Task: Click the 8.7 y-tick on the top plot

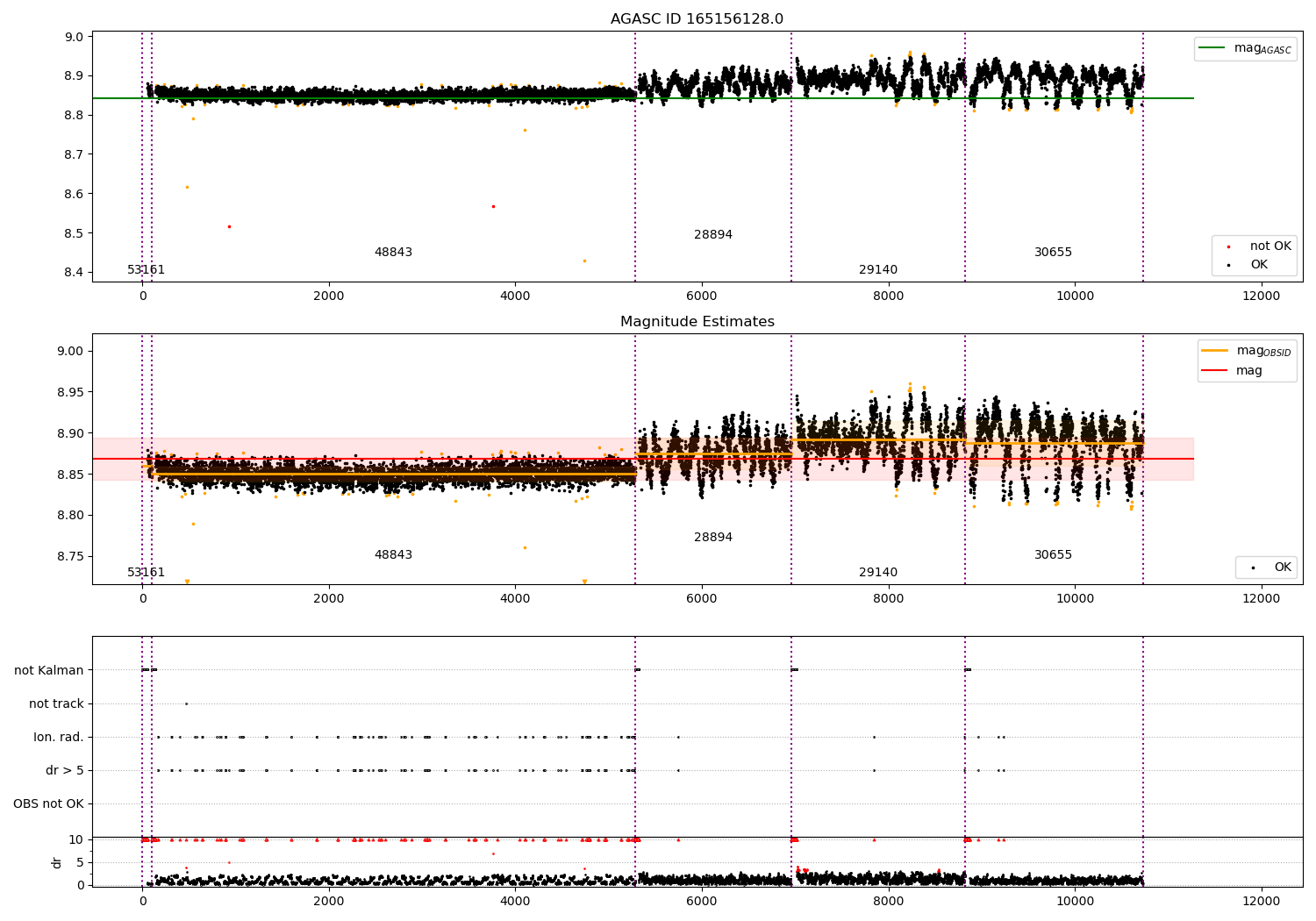Action: click(x=75, y=154)
